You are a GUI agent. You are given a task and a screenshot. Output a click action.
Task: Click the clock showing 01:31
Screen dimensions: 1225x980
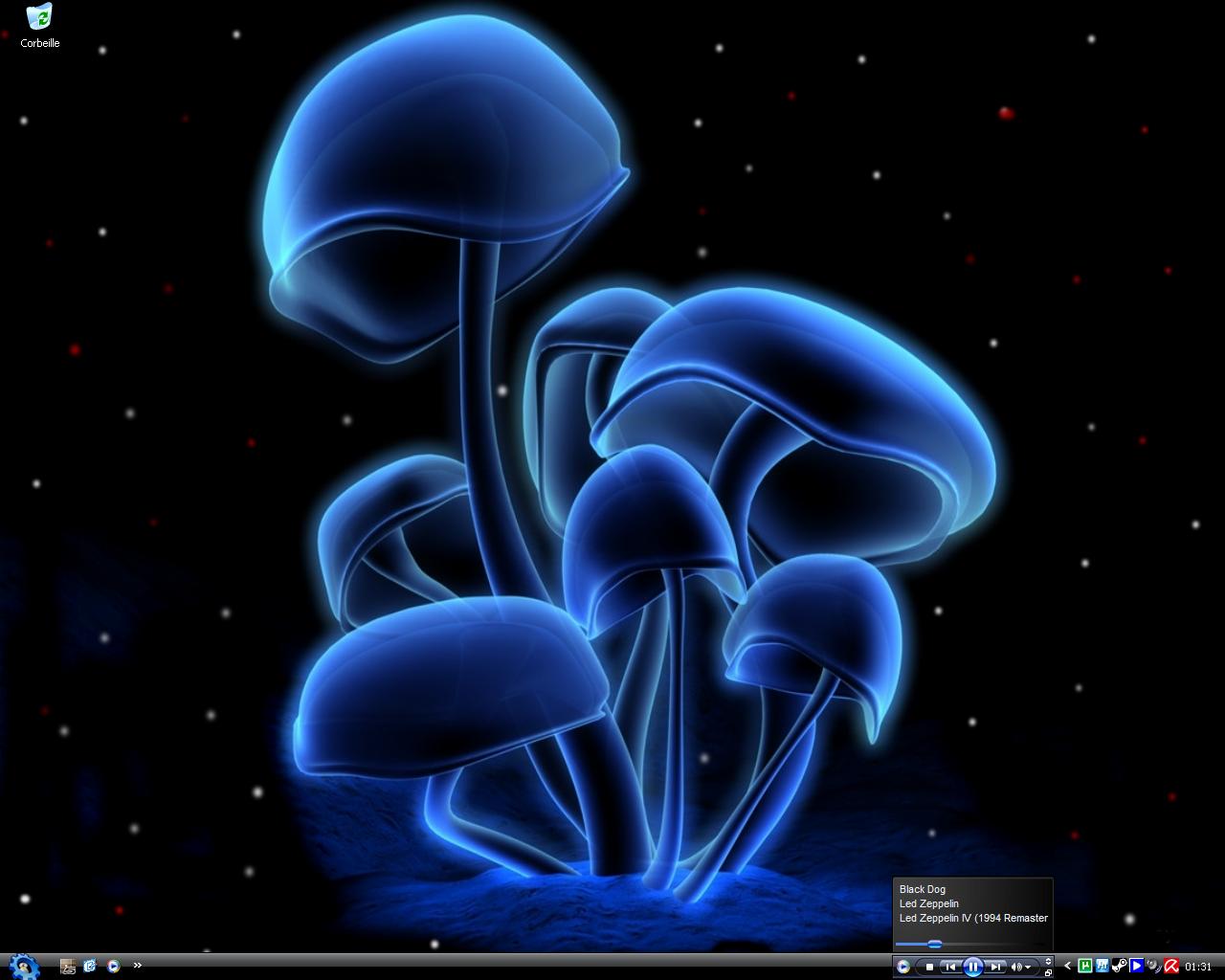pos(1199,966)
